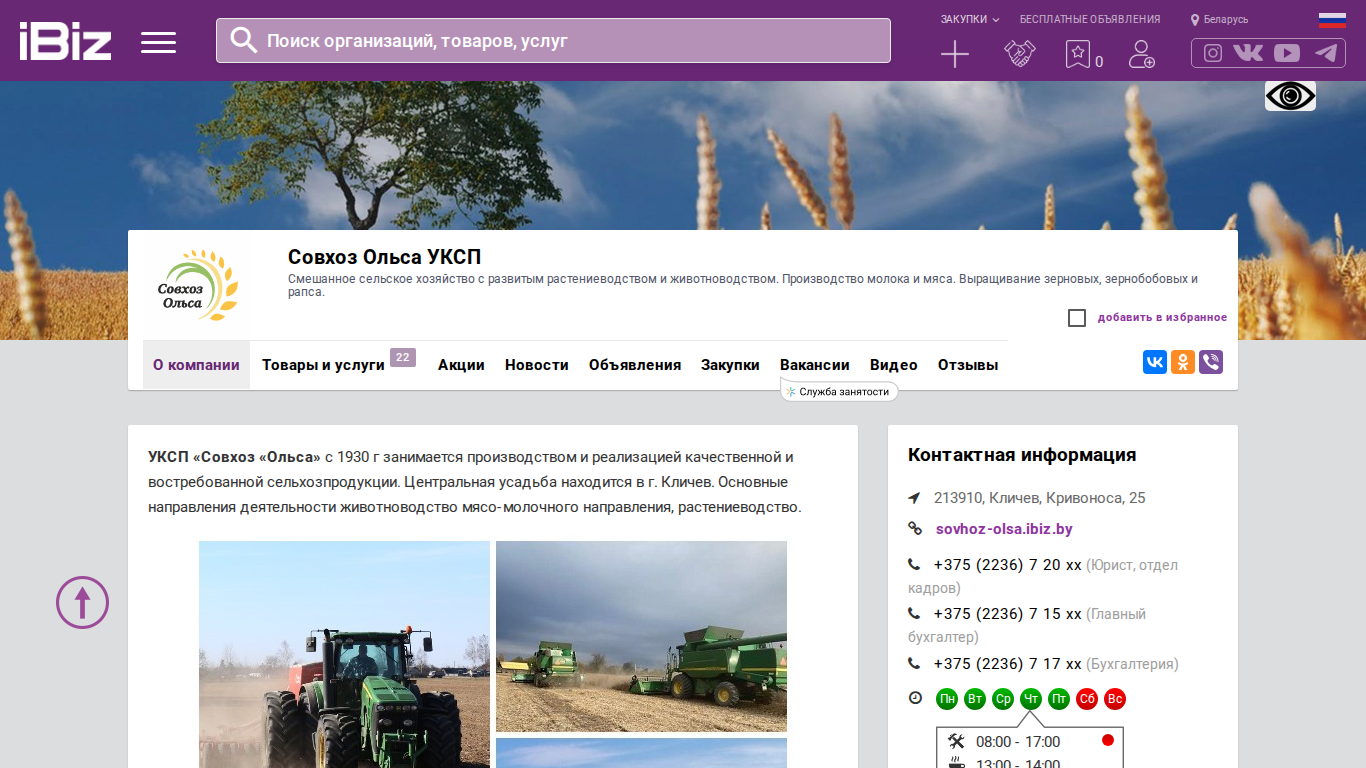View the Видео tab
1366x768 pixels.
point(894,365)
